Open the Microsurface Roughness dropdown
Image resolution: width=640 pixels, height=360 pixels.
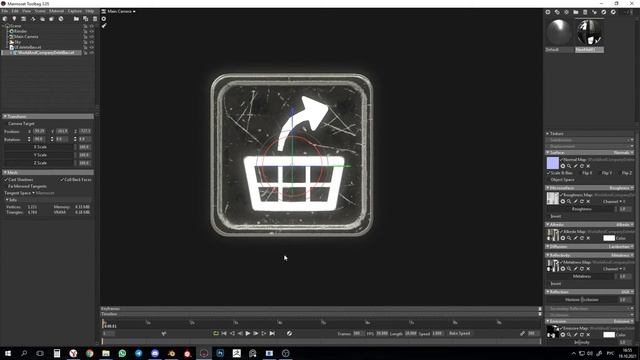click(x=621, y=188)
